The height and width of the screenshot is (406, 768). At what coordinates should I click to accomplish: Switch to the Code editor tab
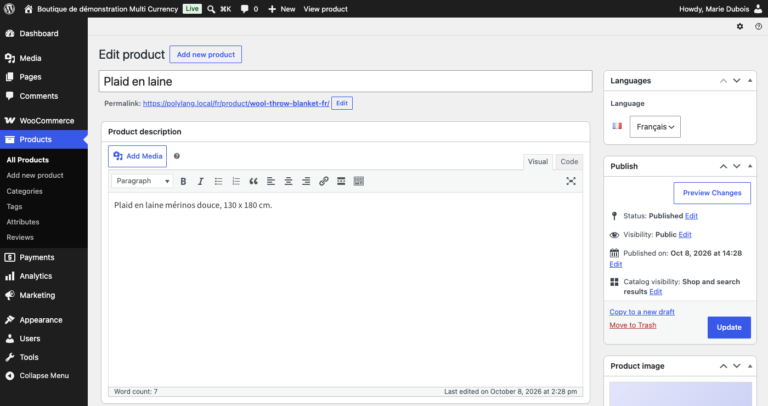(569, 162)
